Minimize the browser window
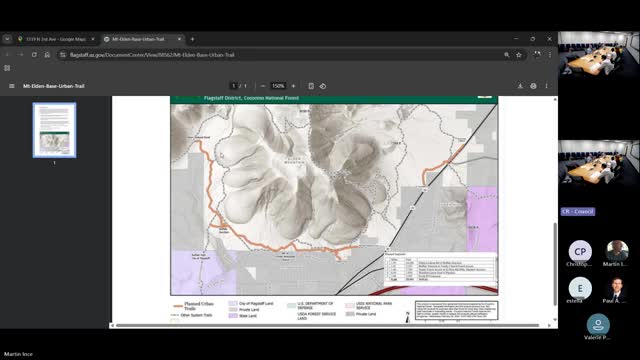Screen dimensions: 640x360 coord(516,39)
